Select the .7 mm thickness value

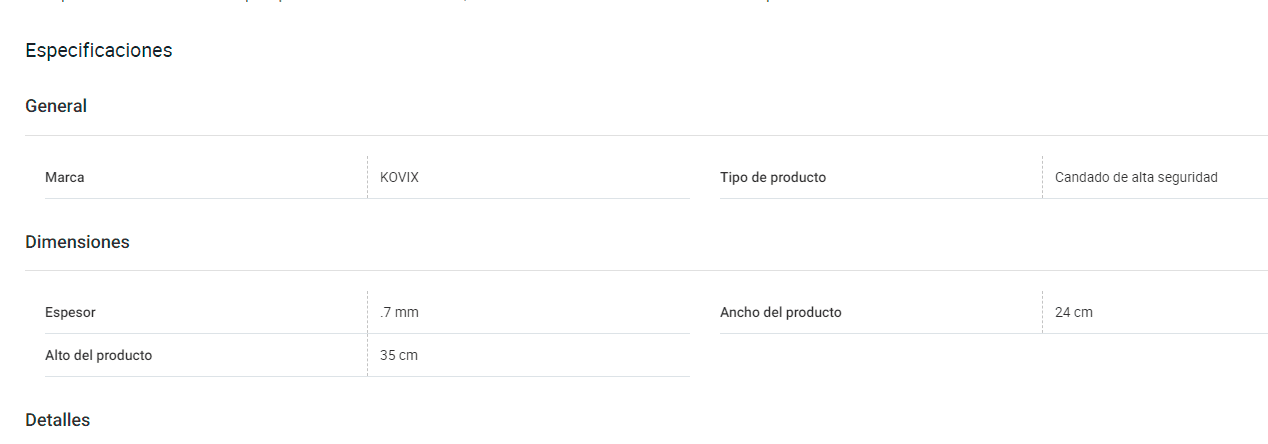399,312
